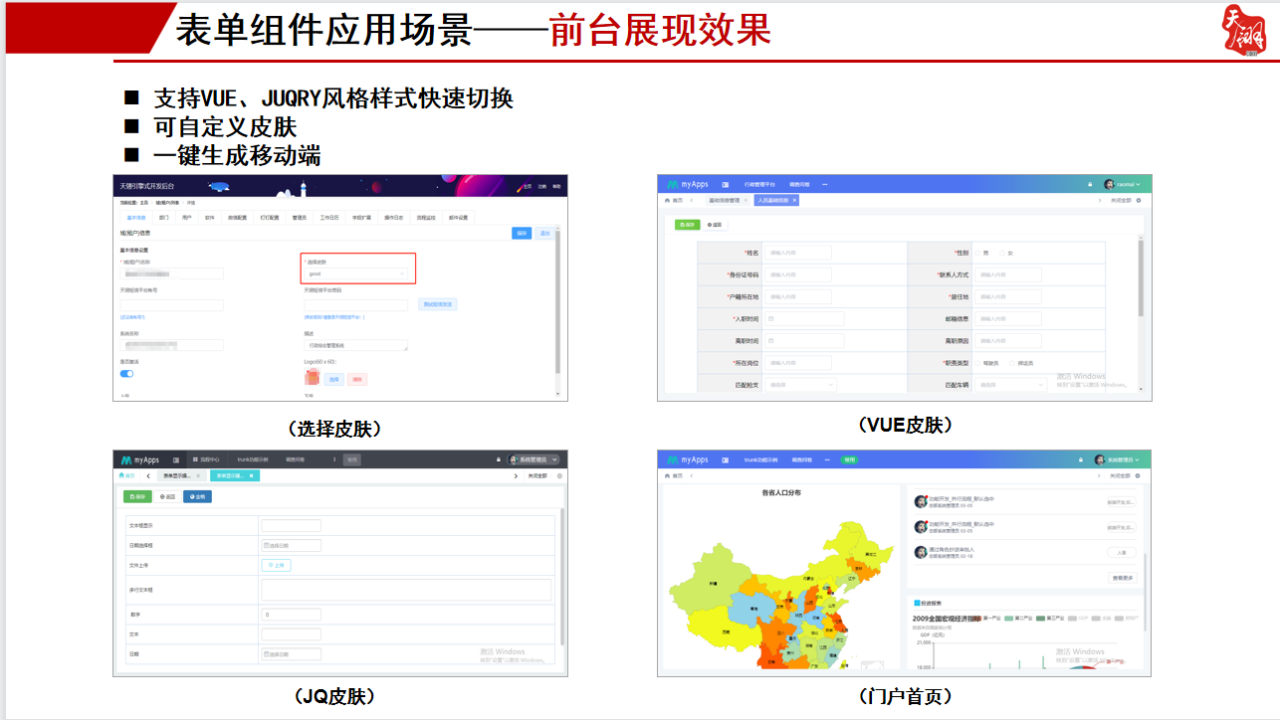1280x720 pixels.
Task: Click the lock icon in the VUE skin top bar
Action: pos(1089,184)
